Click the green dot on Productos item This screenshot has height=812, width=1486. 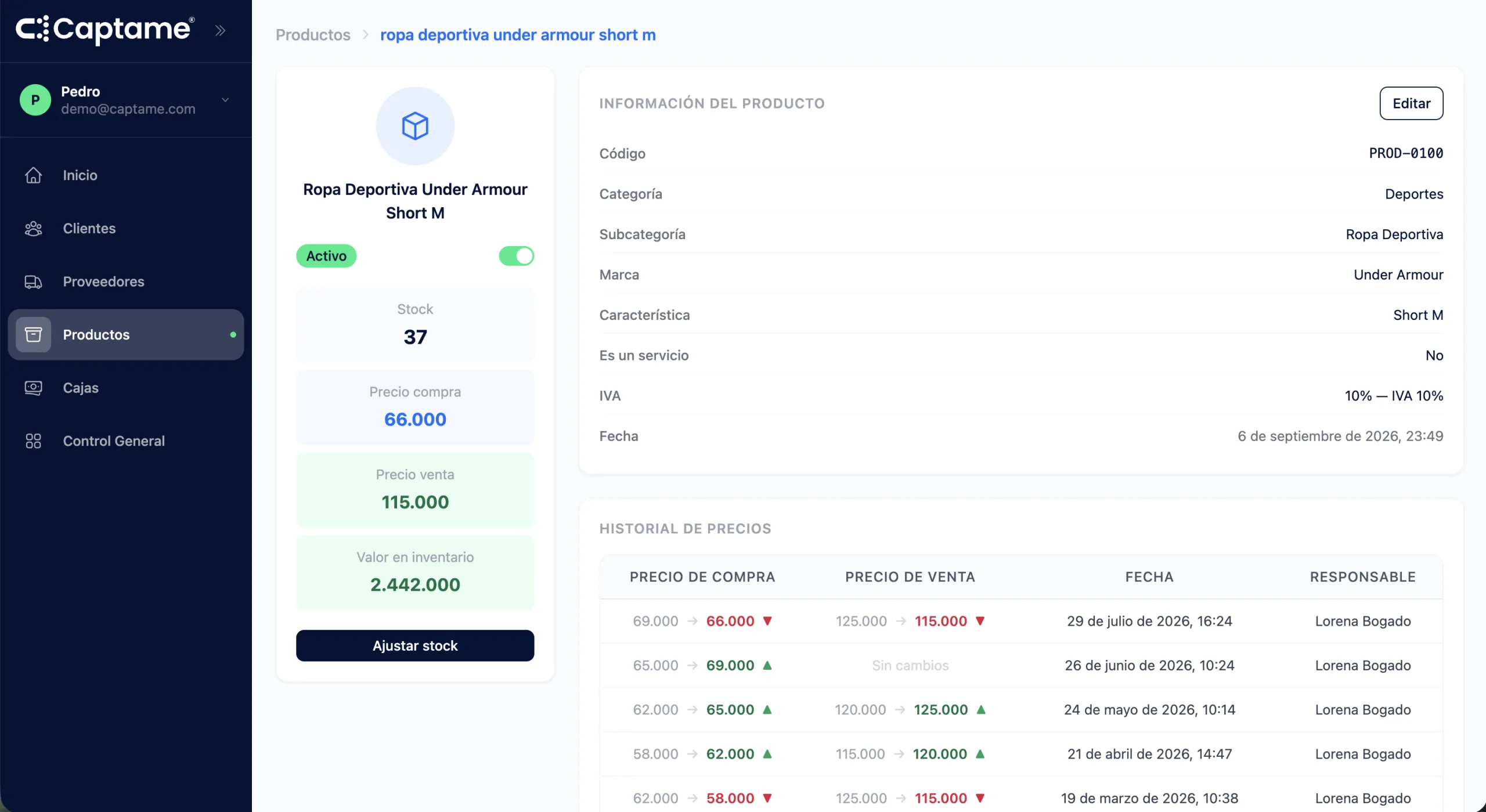(233, 335)
